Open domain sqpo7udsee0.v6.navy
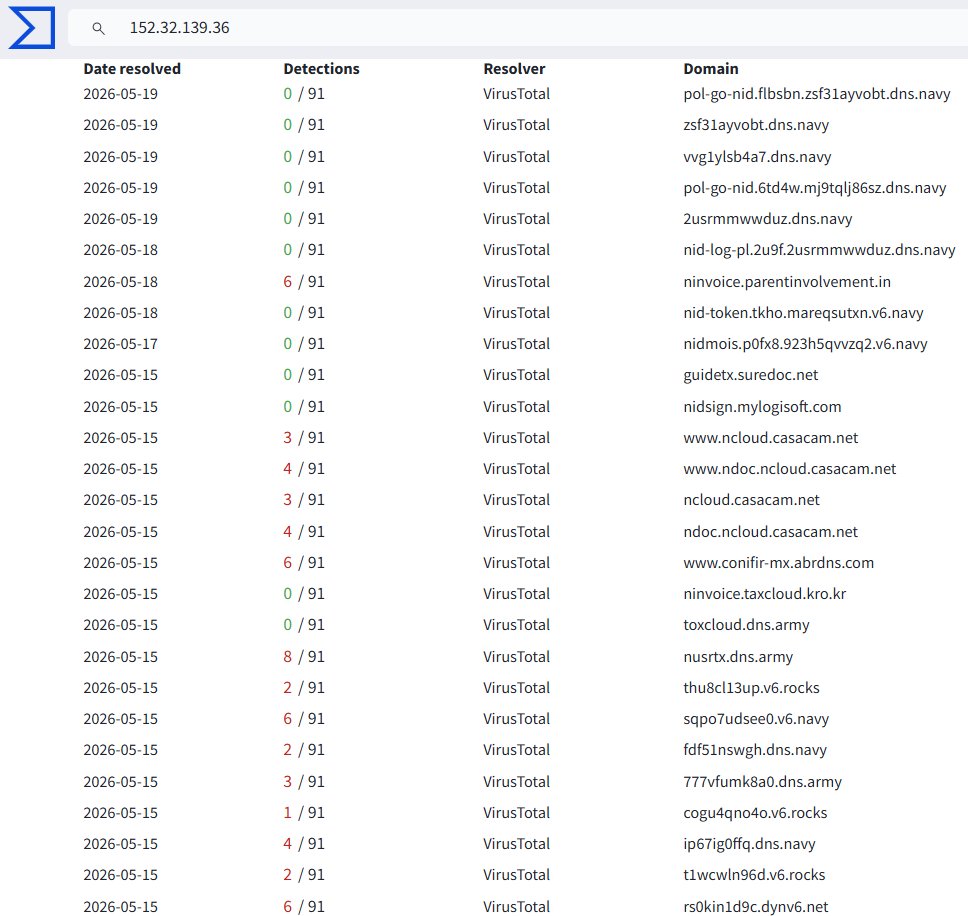Viewport: 968px width, 916px height. [x=756, y=718]
